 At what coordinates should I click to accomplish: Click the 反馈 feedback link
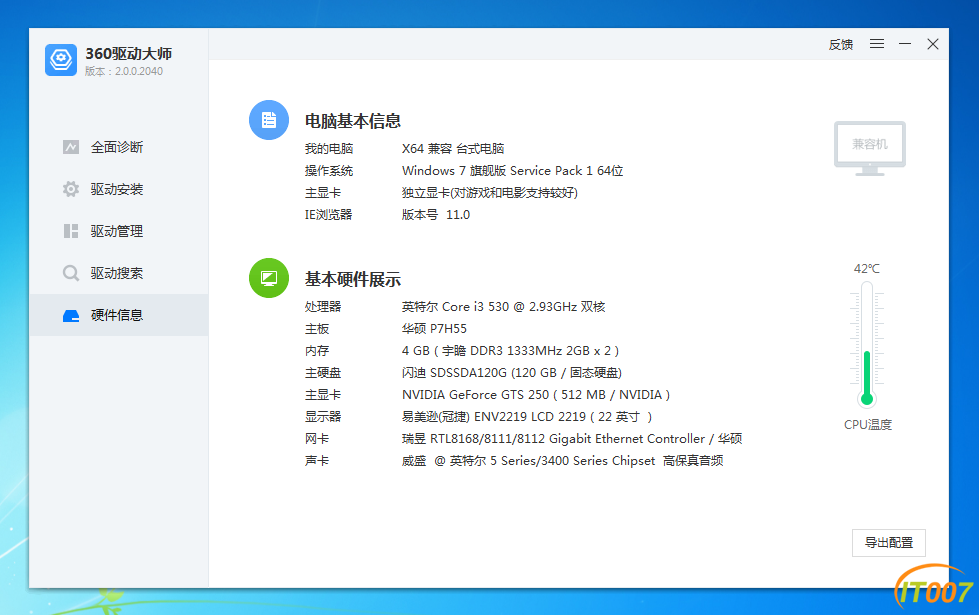(840, 44)
